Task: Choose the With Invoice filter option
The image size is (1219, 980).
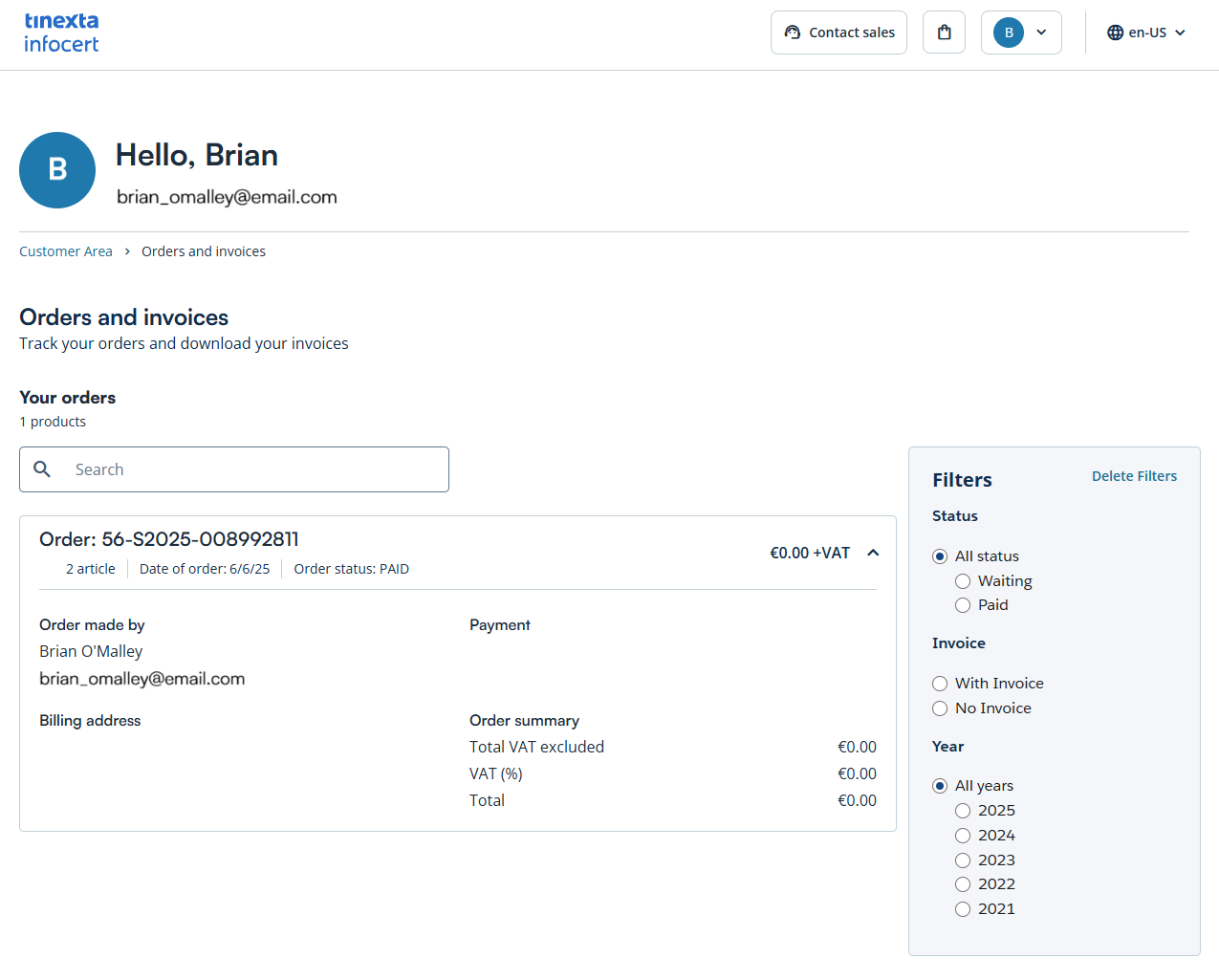Action: click(x=940, y=684)
